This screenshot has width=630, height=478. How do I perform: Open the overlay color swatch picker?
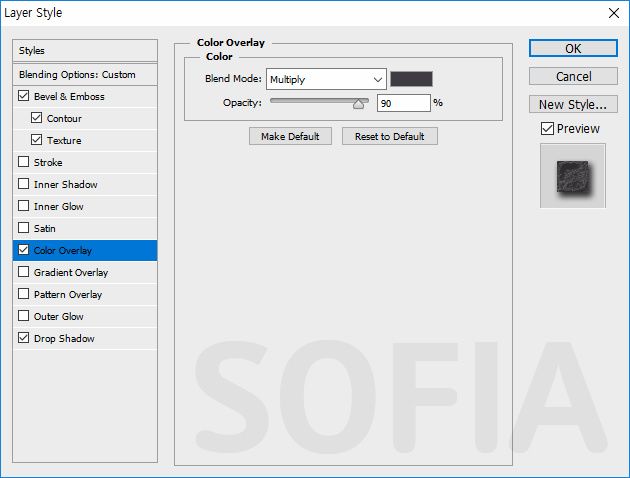(411, 79)
